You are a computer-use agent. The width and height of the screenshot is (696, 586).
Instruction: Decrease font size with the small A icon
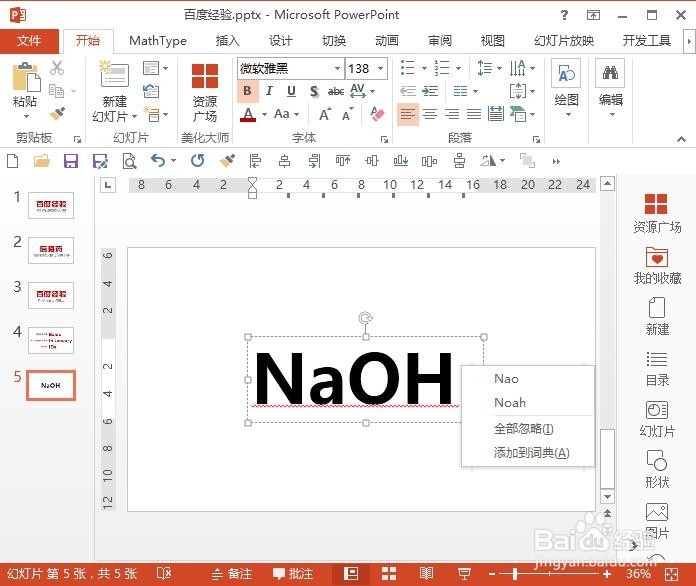click(x=348, y=114)
